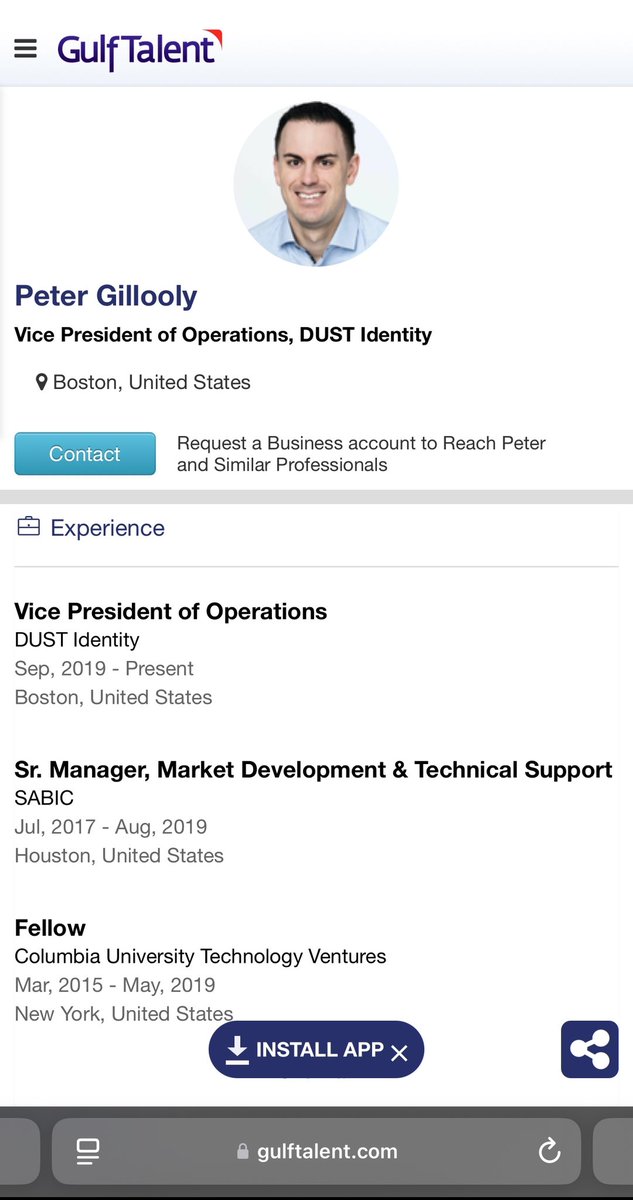Click the share icon button
Viewport: 633px width, 1200px height.
589,1049
